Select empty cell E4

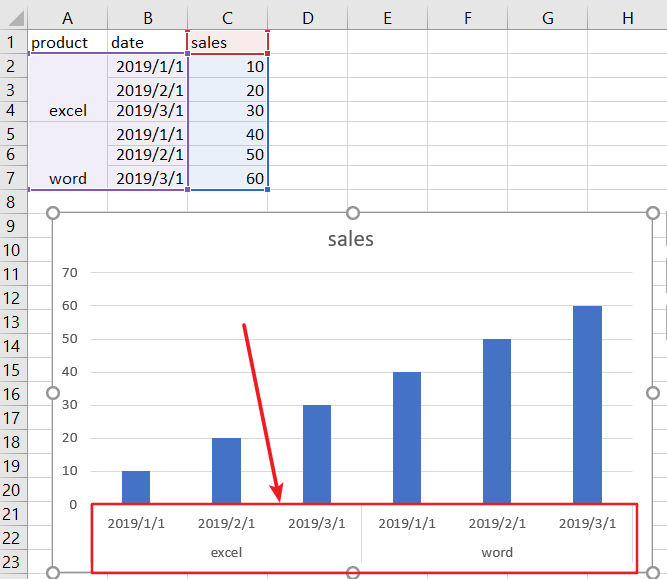click(387, 111)
